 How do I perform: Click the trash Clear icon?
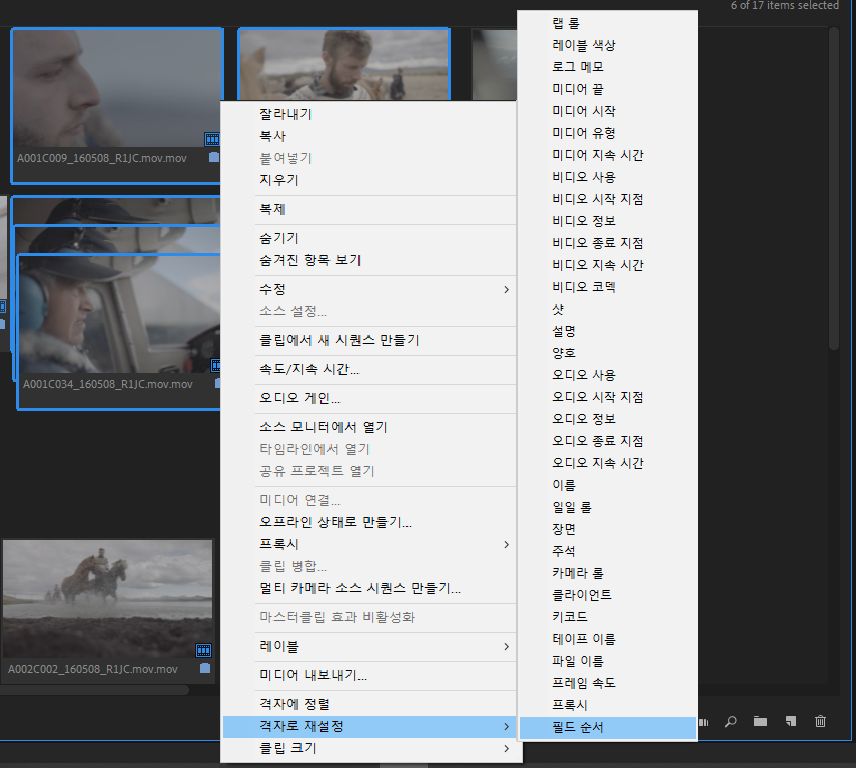tap(820, 722)
